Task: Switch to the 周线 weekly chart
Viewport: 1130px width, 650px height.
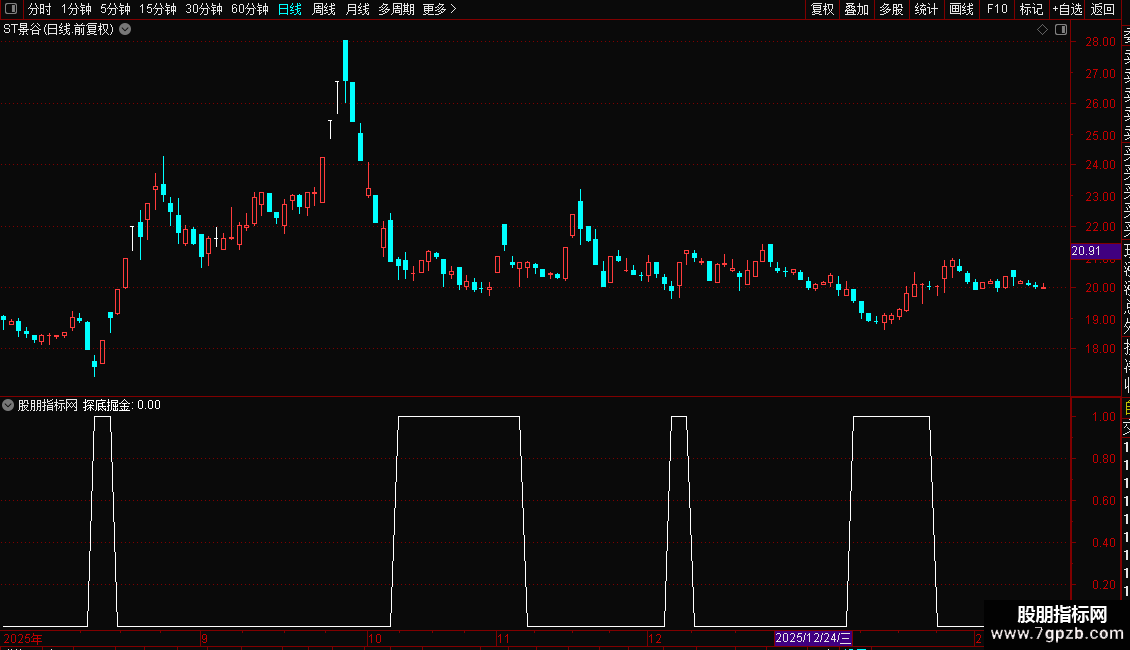Action: pyautogui.click(x=324, y=9)
